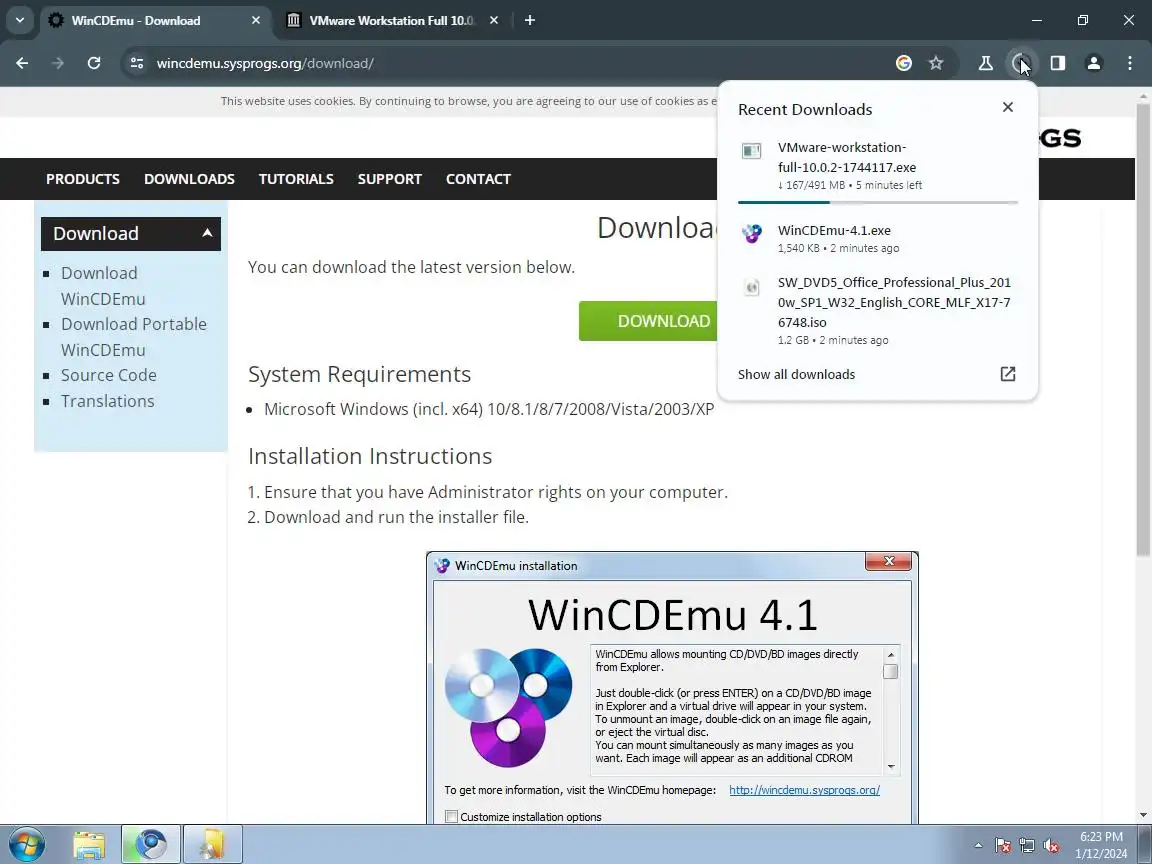This screenshot has height=864, width=1152.
Task: Click the Office ISO file icon in downloads
Action: click(x=751, y=287)
